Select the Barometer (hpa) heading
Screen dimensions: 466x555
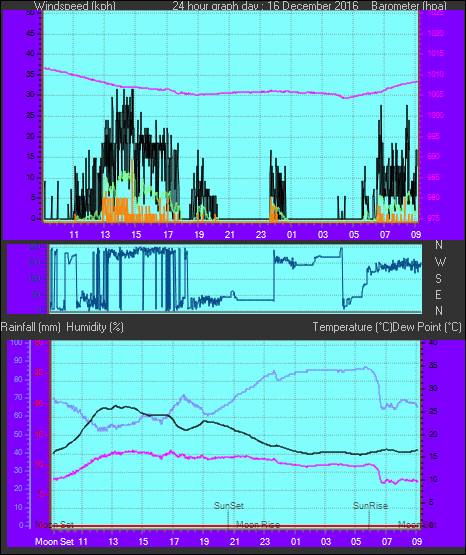pos(409,6)
